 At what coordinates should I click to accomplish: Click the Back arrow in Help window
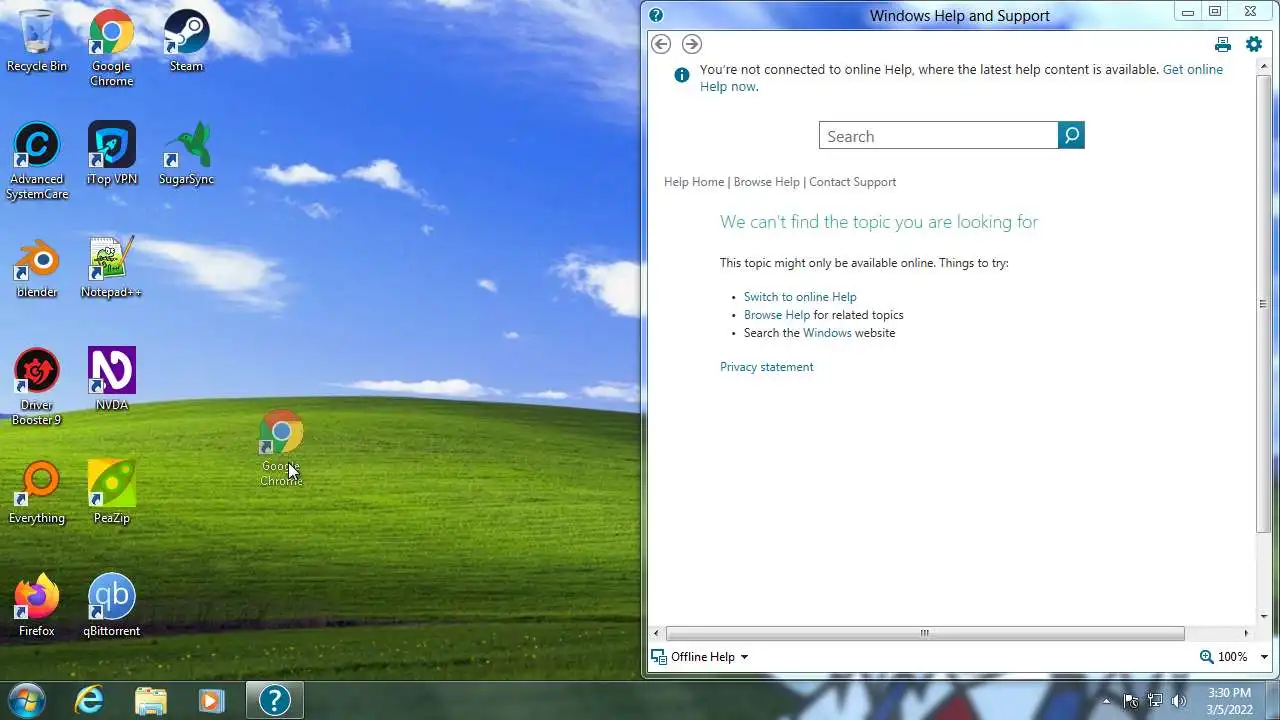tap(661, 44)
